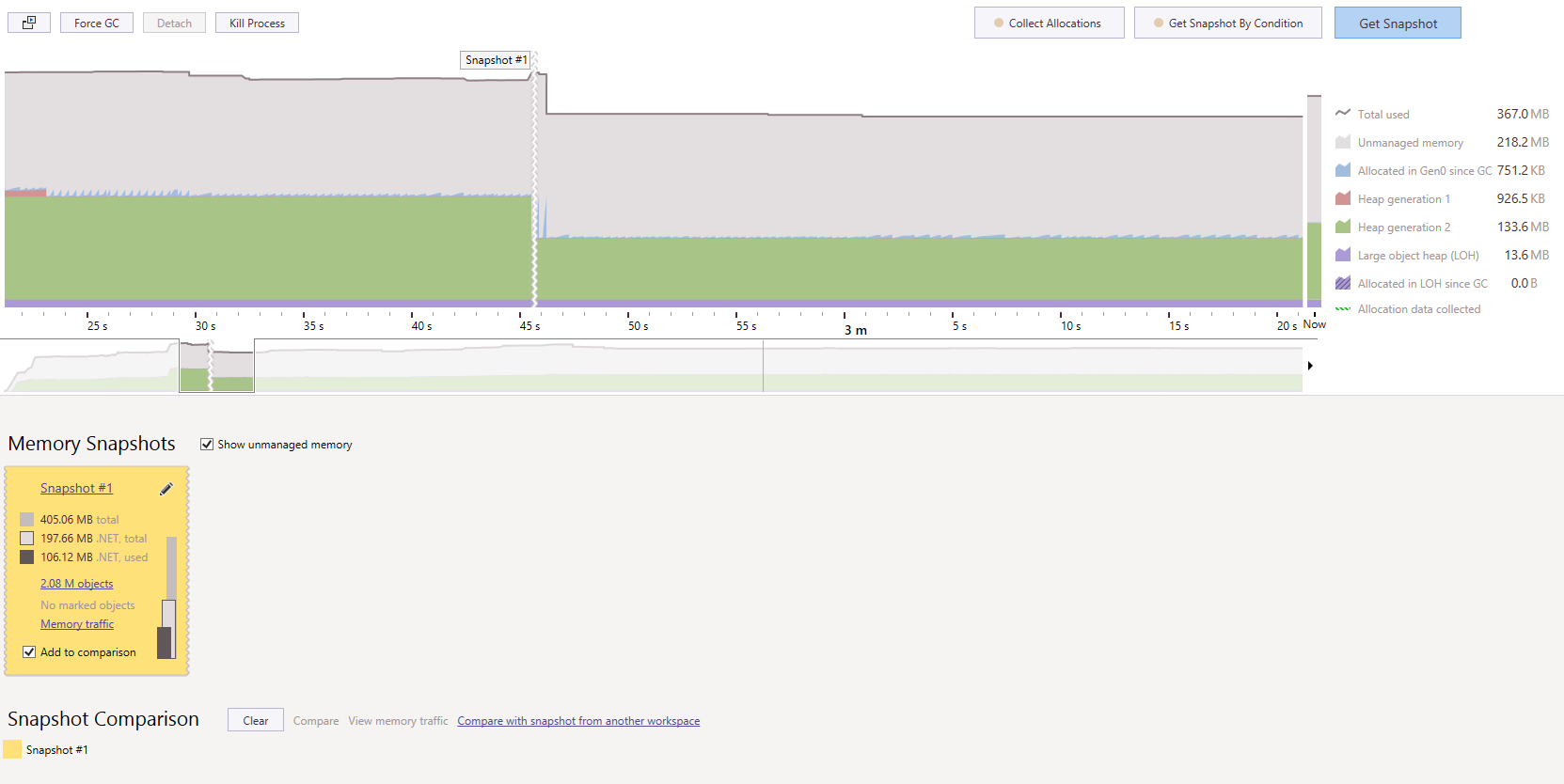
Task: Toggle Heap generation 2 legend icon
Action: click(x=1343, y=227)
